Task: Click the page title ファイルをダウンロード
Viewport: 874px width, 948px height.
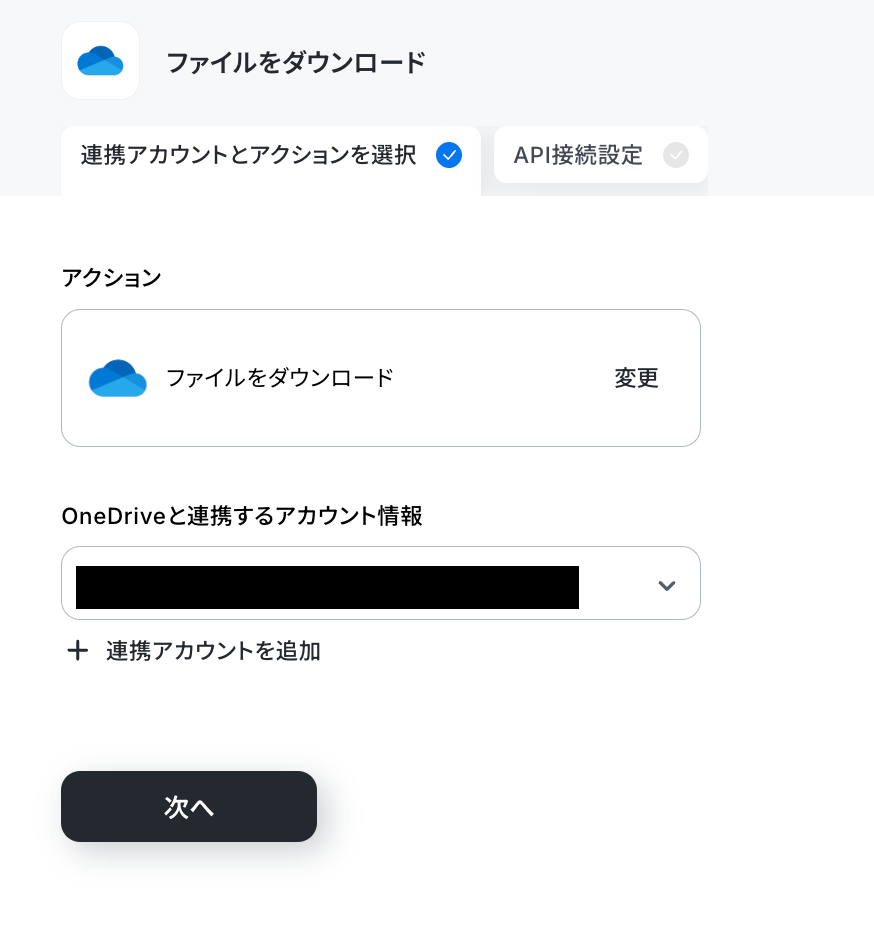Action: [x=296, y=63]
